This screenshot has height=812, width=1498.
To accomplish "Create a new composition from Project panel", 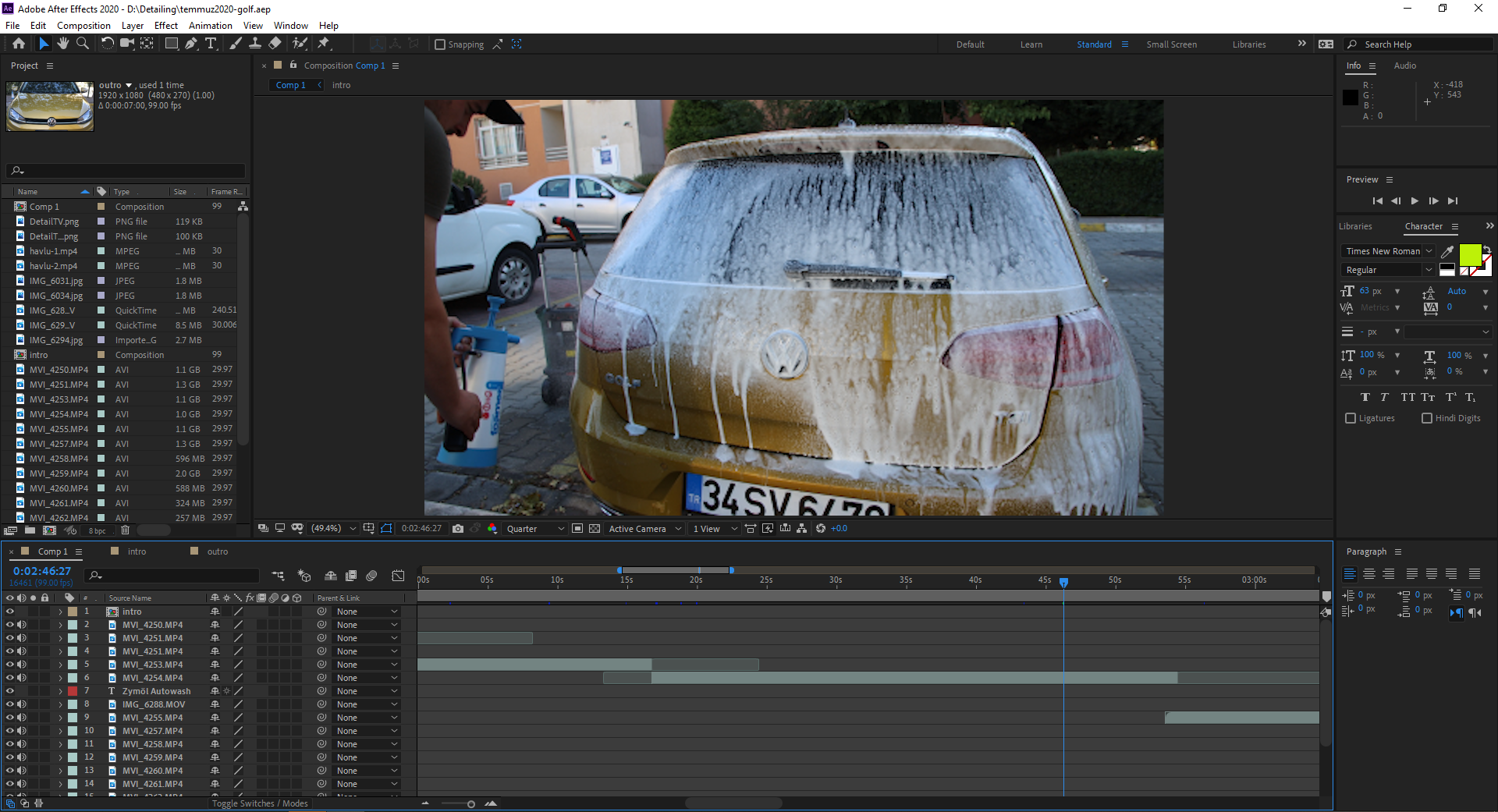I will 49,530.
